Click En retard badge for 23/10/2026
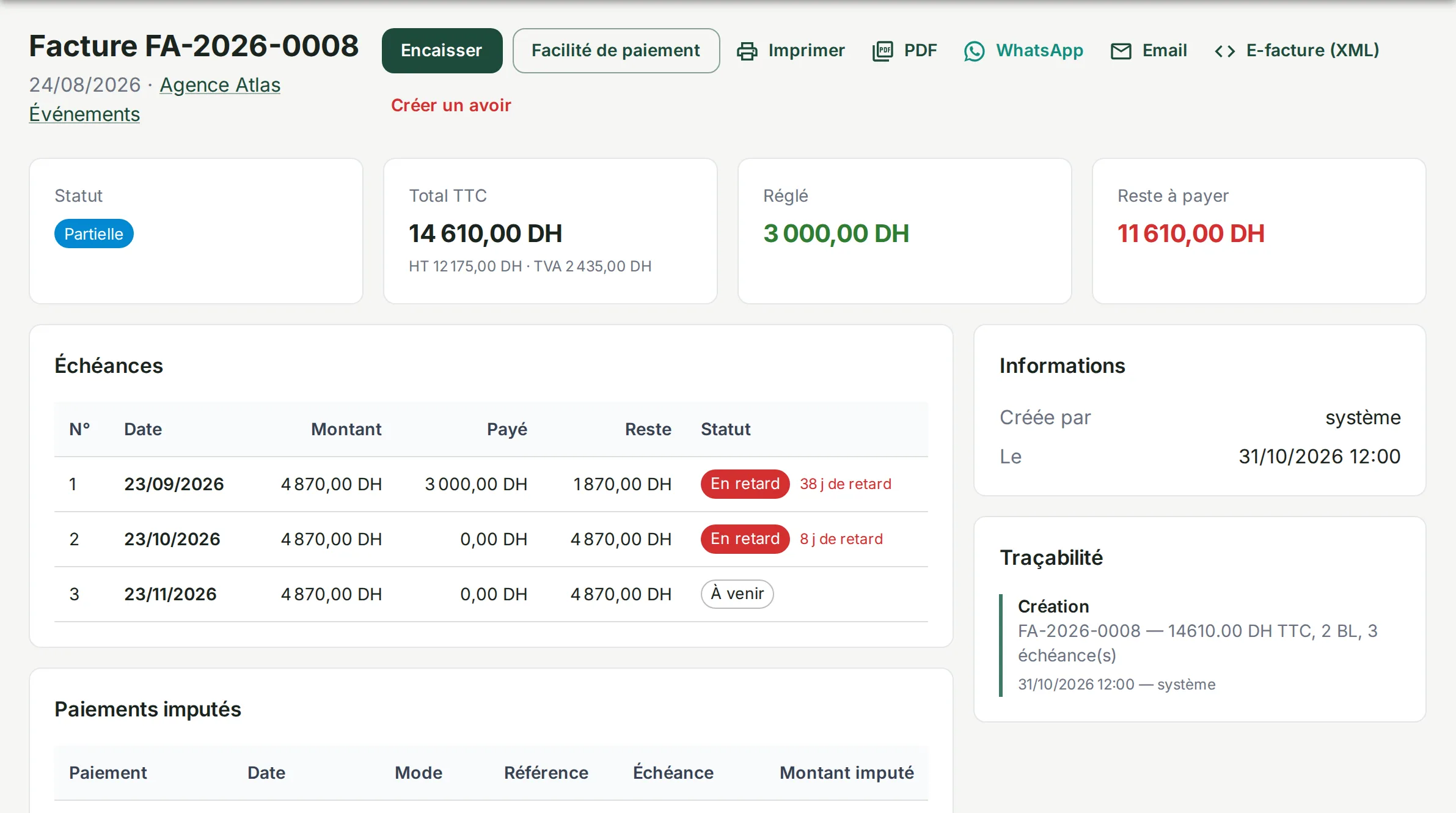The image size is (1456, 813). 745,539
